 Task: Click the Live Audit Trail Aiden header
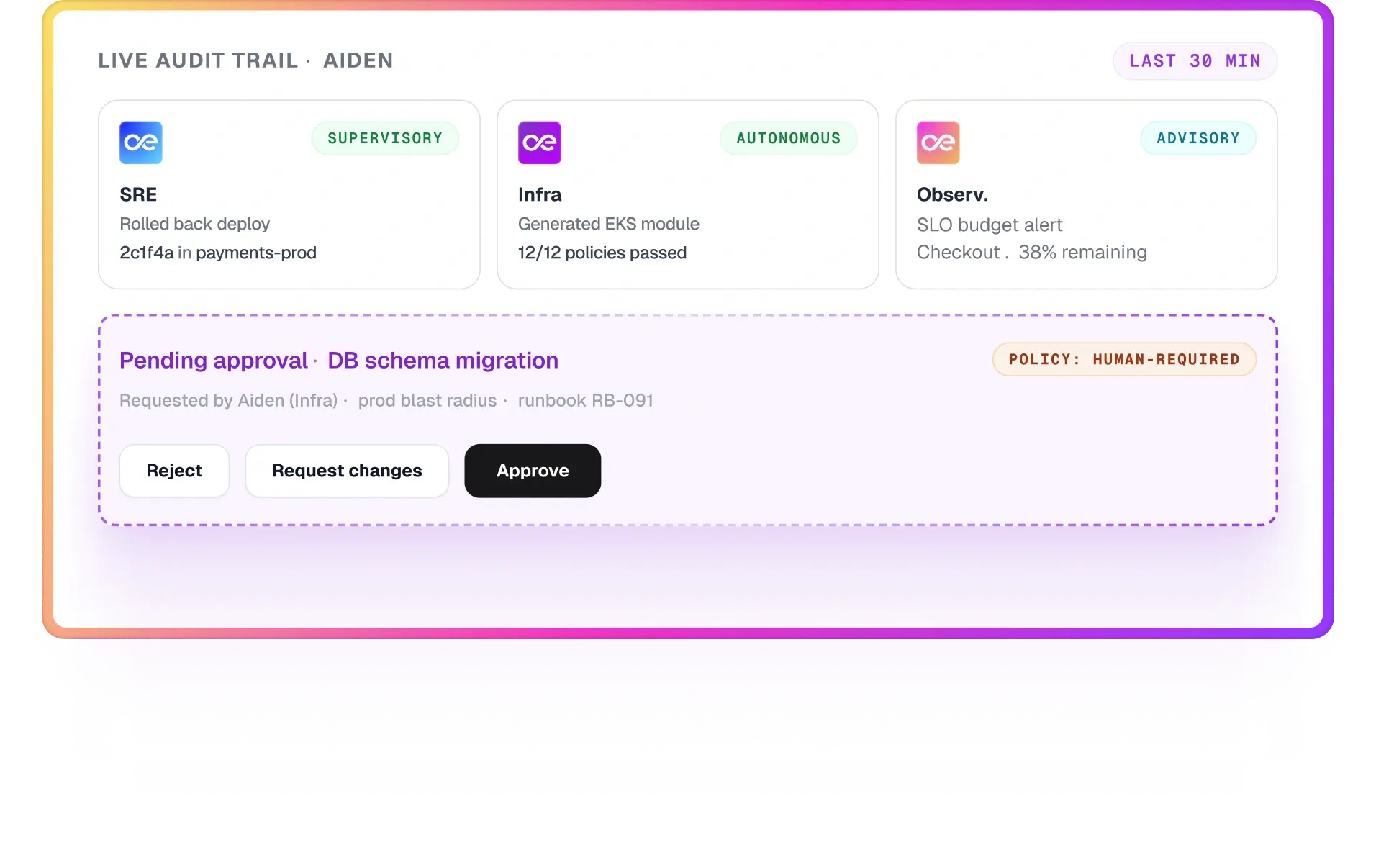point(246,60)
